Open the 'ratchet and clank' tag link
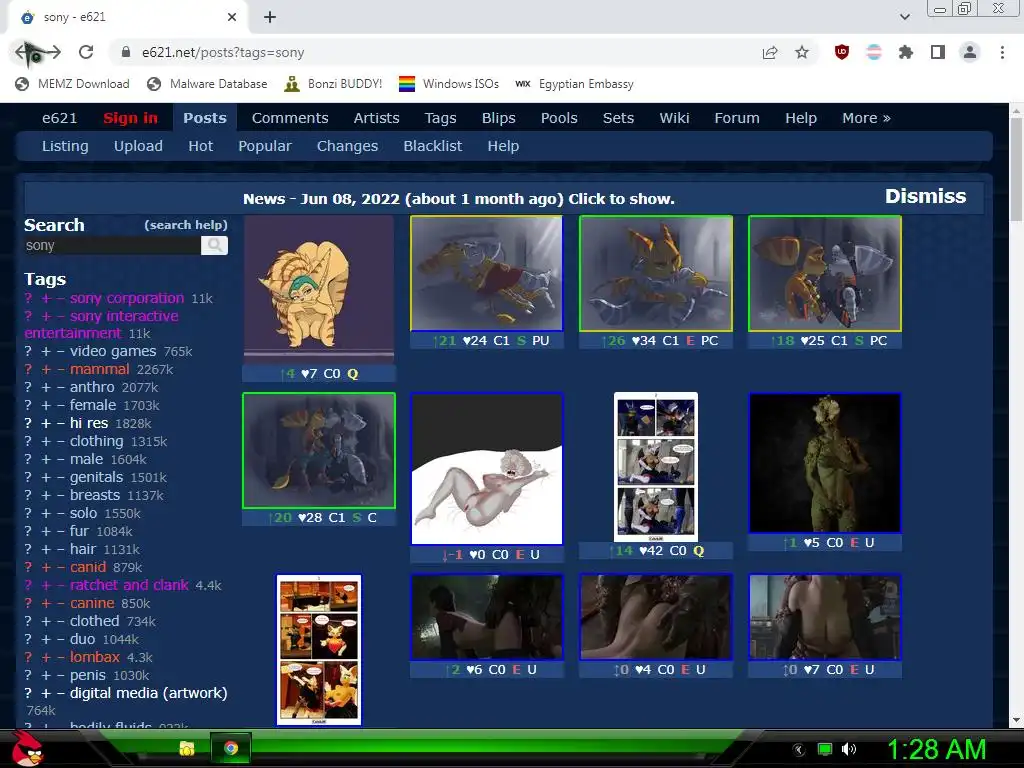The width and height of the screenshot is (1024, 768). pos(129,585)
